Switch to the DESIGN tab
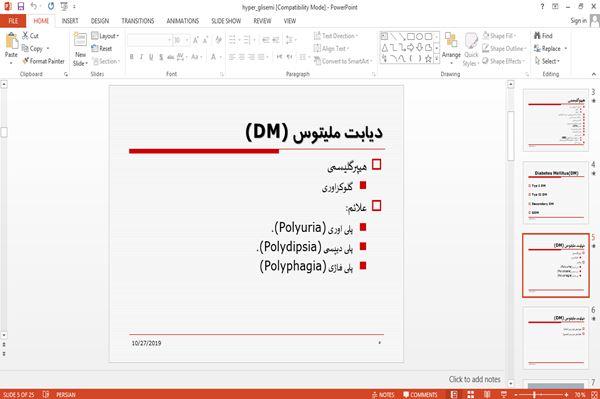This screenshot has height=399, width=600. point(100,21)
